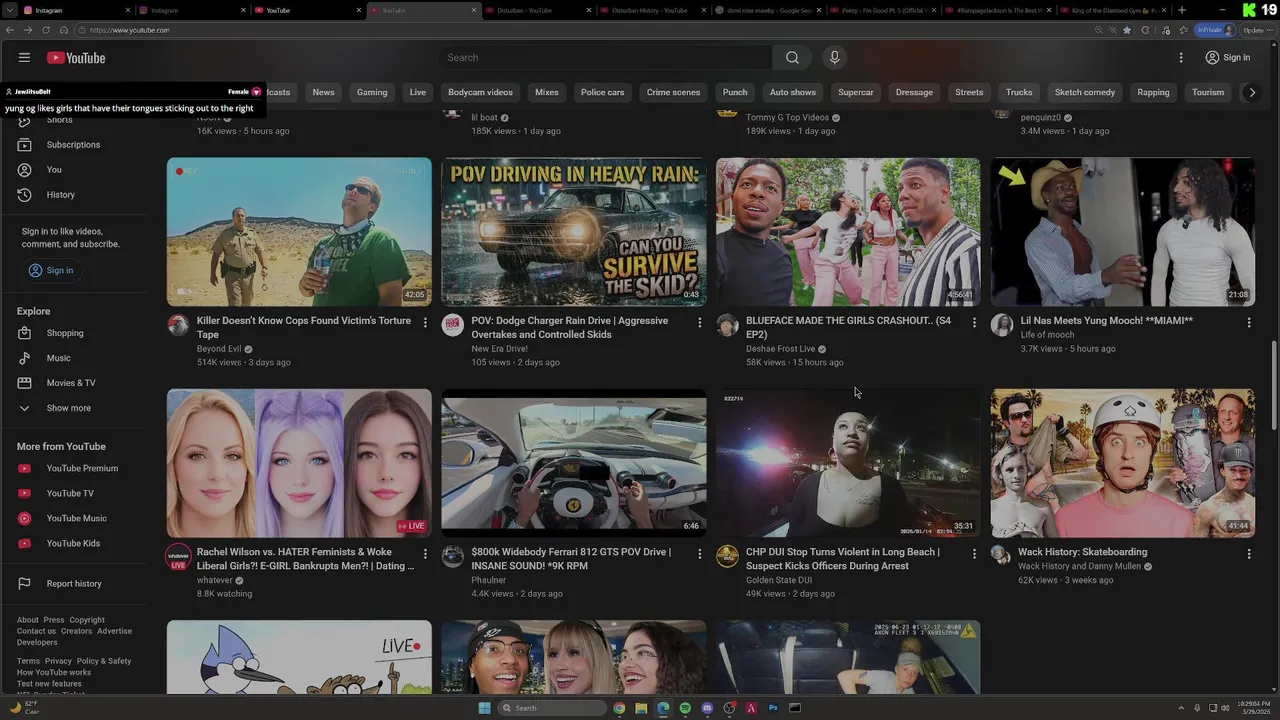Open the YouTube hamburger guide menu

[x=24, y=58]
